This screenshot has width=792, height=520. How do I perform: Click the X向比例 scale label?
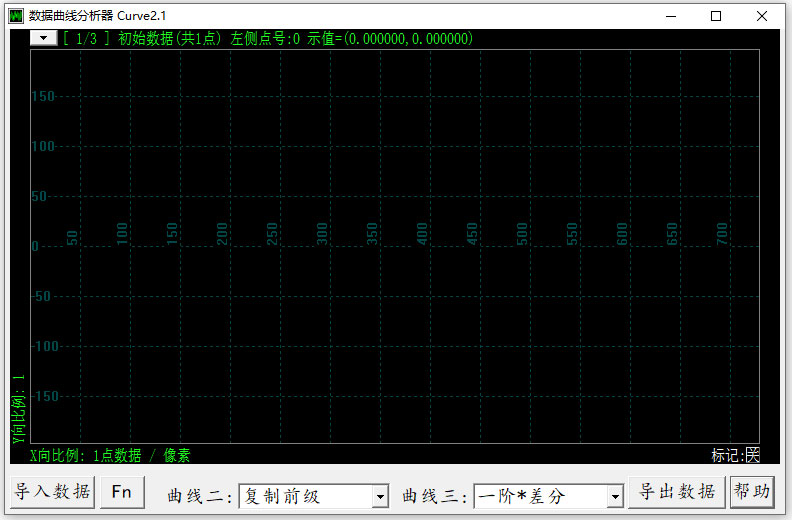pyautogui.click(x=110, y=455)
